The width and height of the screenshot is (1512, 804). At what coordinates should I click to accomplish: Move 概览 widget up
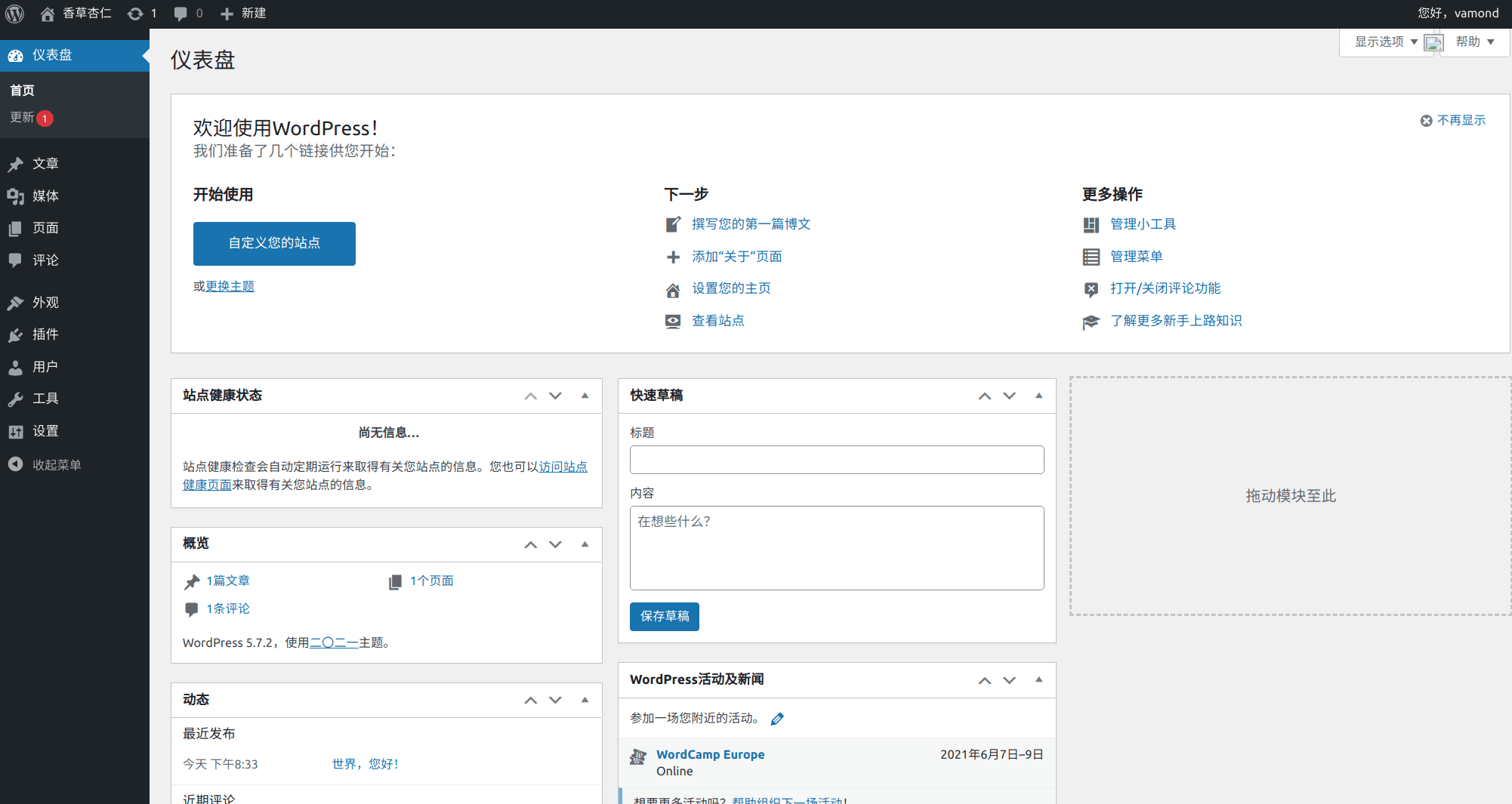tap(531, 545)
